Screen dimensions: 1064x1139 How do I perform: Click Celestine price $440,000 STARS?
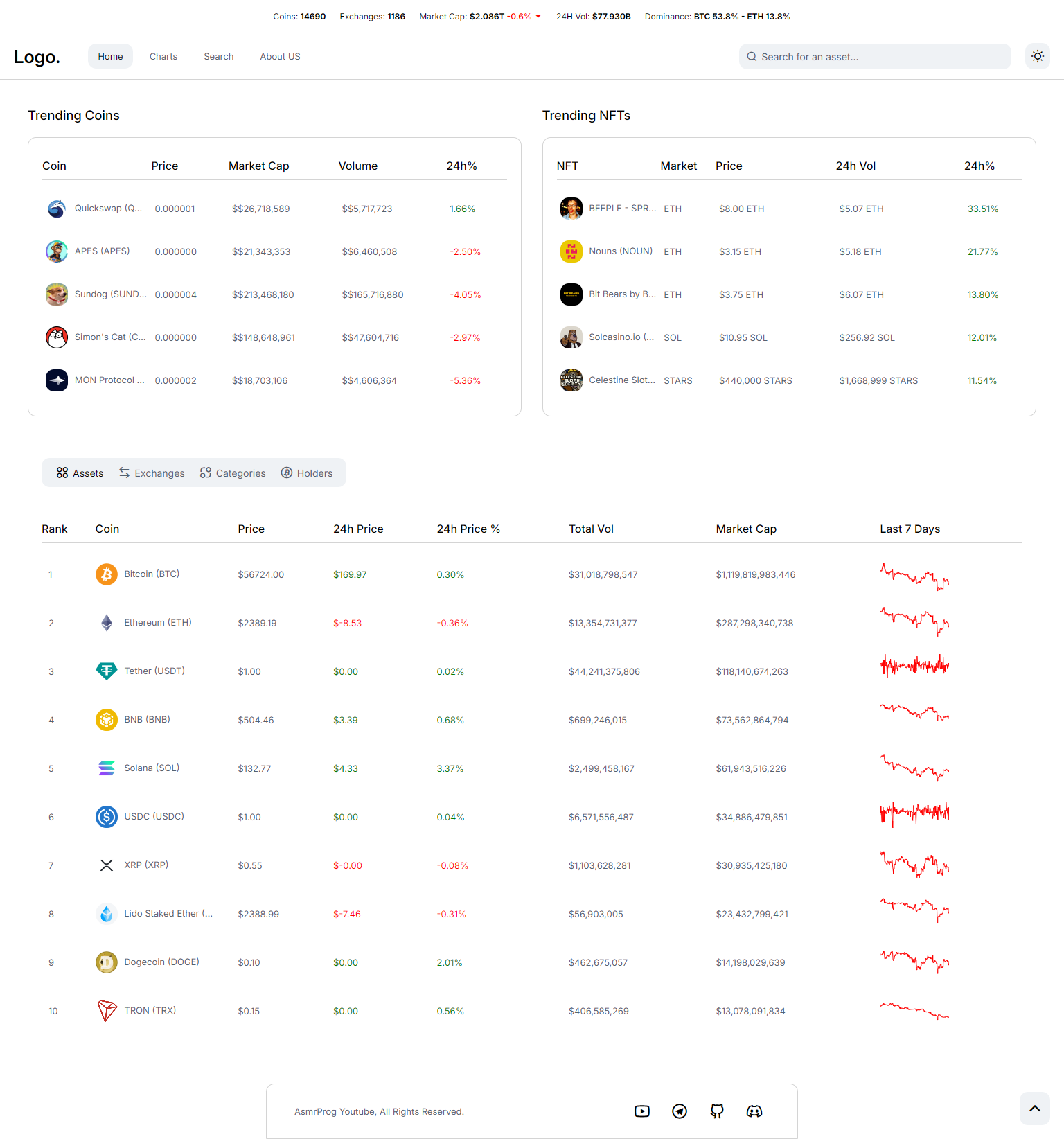[756, 381]
